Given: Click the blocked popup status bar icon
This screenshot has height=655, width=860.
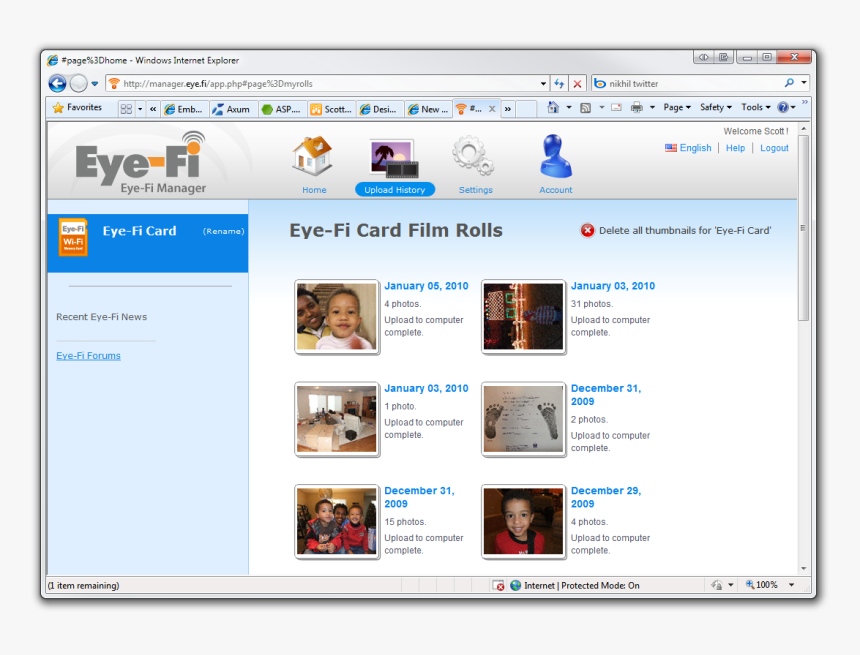Looking at the screenshot, I should click(498, 585).
